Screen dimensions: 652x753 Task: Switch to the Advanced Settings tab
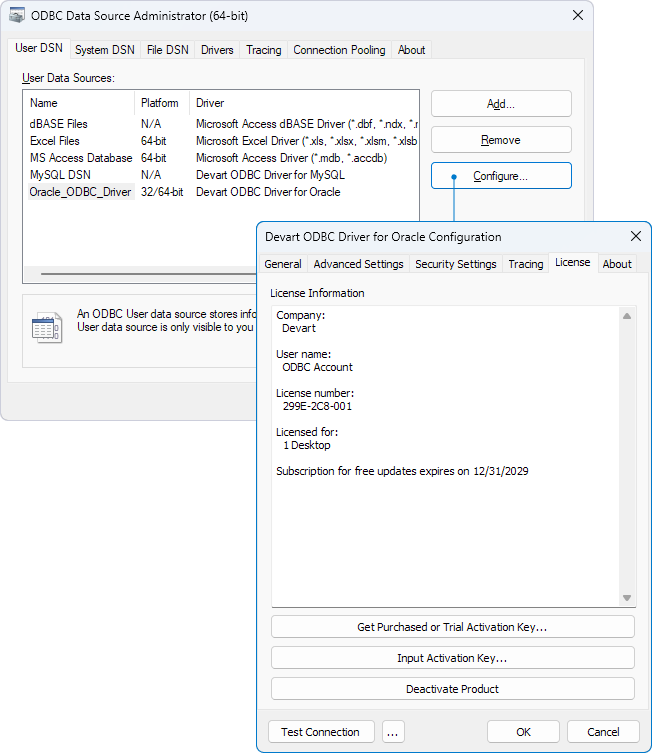[359, 264]
